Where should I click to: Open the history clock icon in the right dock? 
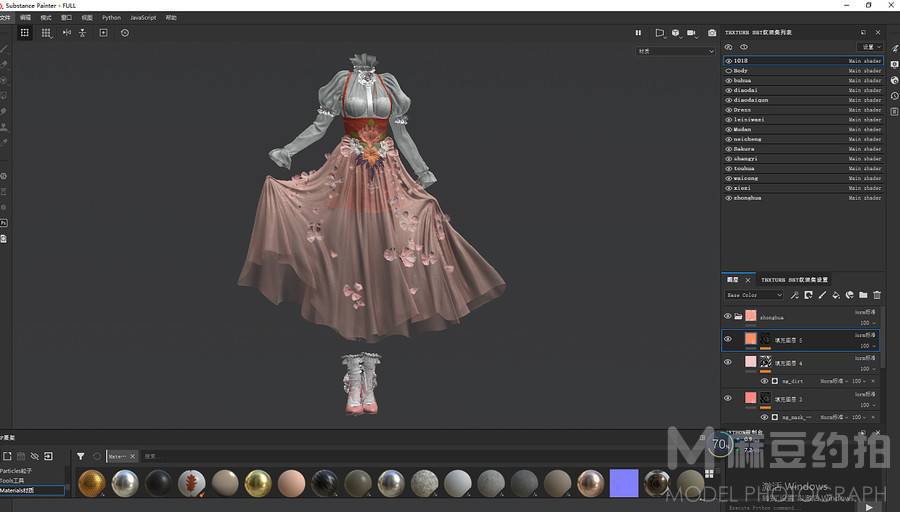(x=894, y=96)
